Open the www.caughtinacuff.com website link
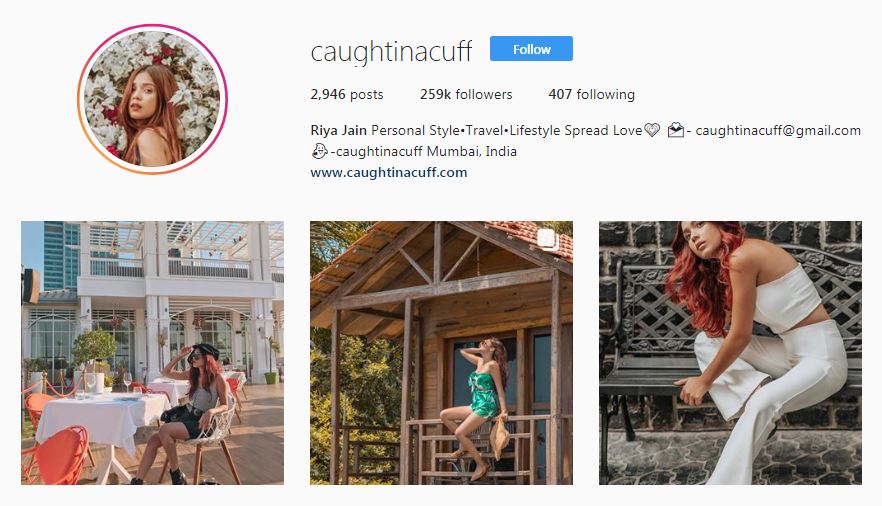 389,172
